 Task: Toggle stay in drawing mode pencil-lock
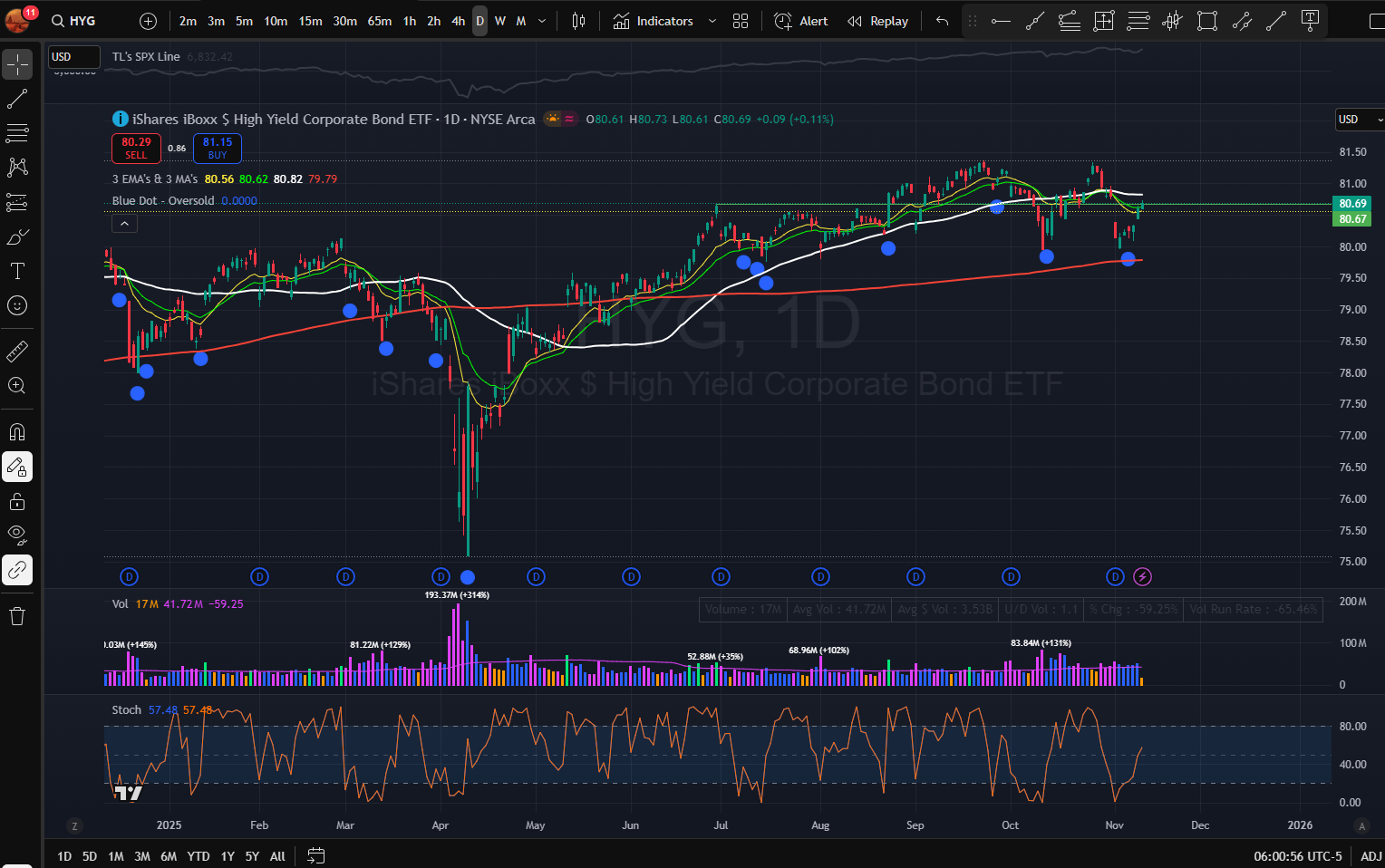pyautogui.click(x=17, y=467)
